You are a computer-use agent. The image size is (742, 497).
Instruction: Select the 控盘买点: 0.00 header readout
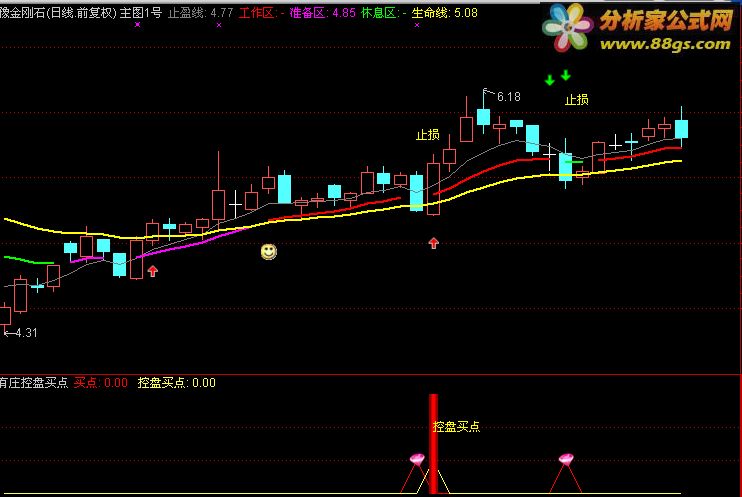(177, 382)
